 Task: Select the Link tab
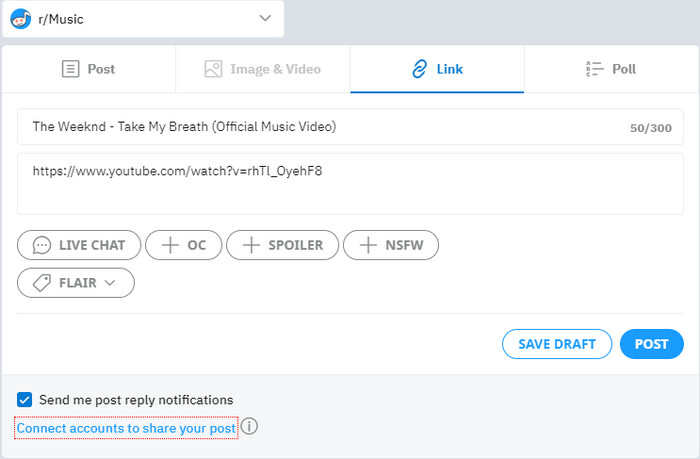(437, 69)
